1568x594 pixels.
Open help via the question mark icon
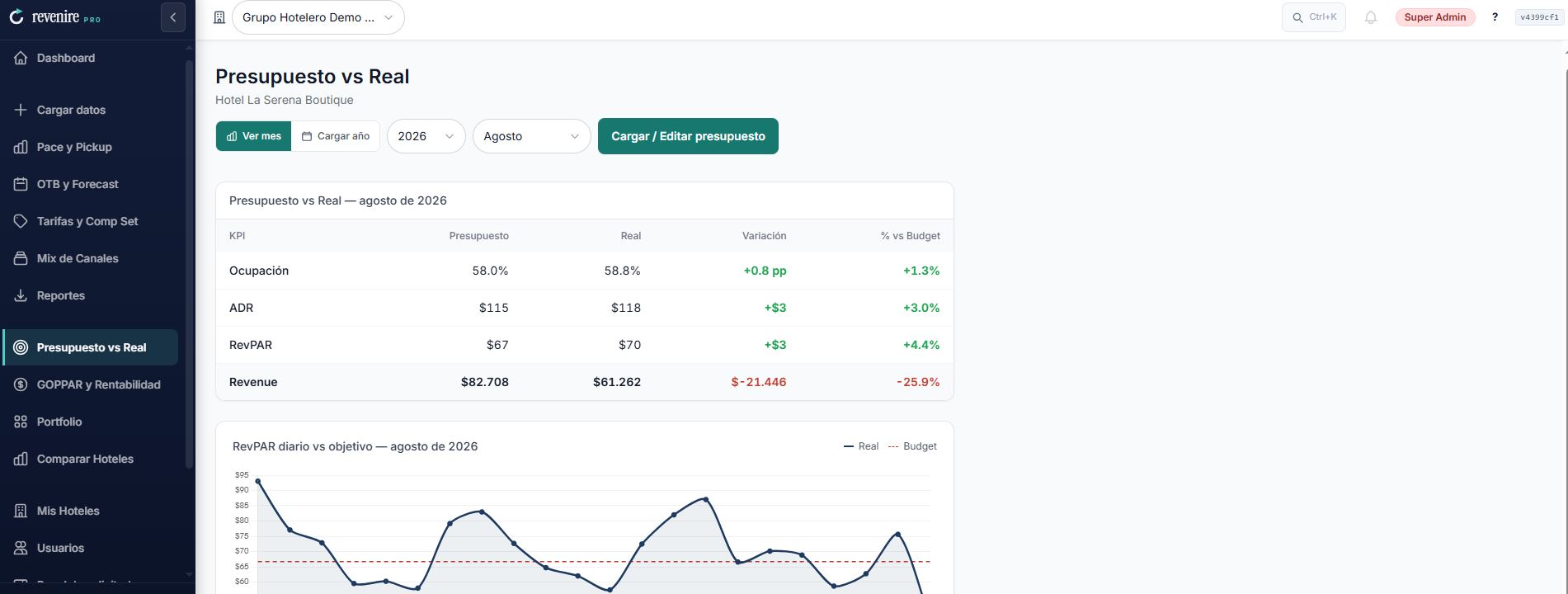point(1495,17)
